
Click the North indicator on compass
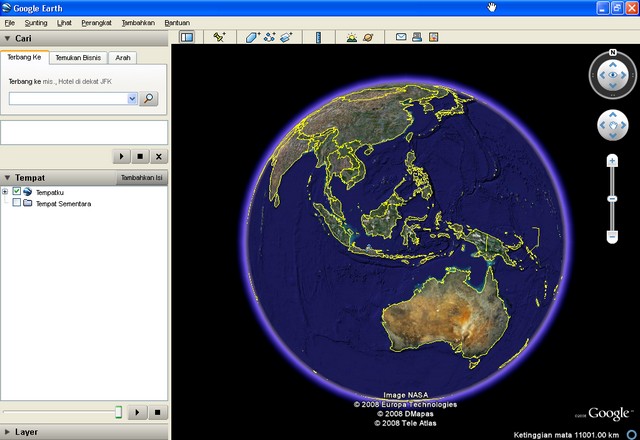point(612,52)
